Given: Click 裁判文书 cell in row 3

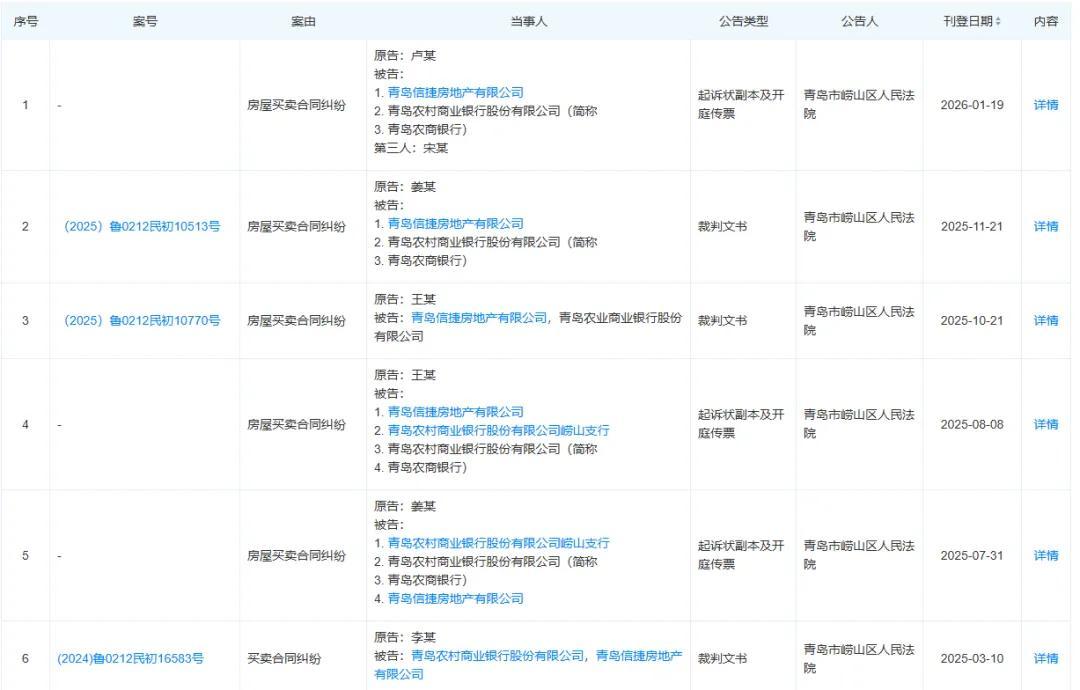Looking at the screenshot, I should 723,320.
